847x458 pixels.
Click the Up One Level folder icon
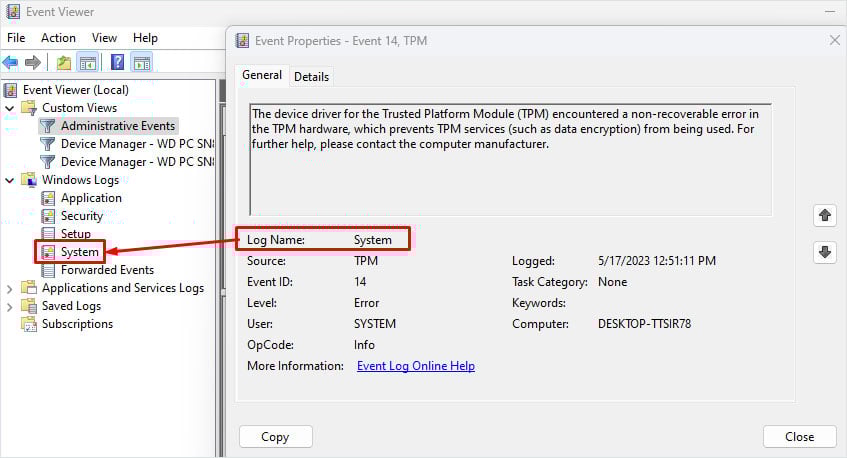point(64,63)
